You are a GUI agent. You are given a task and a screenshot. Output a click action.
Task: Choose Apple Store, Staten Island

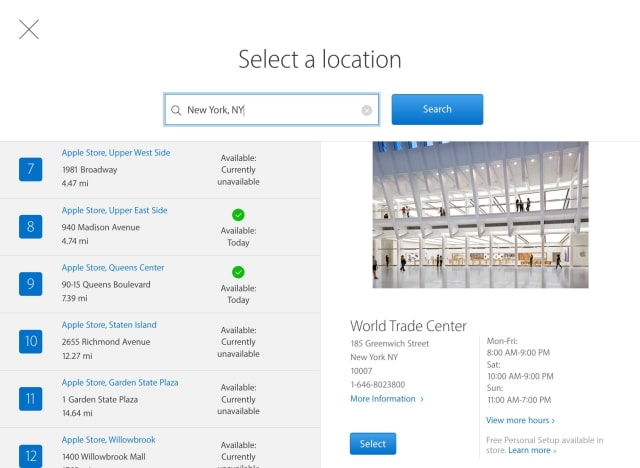click(109, 325)
